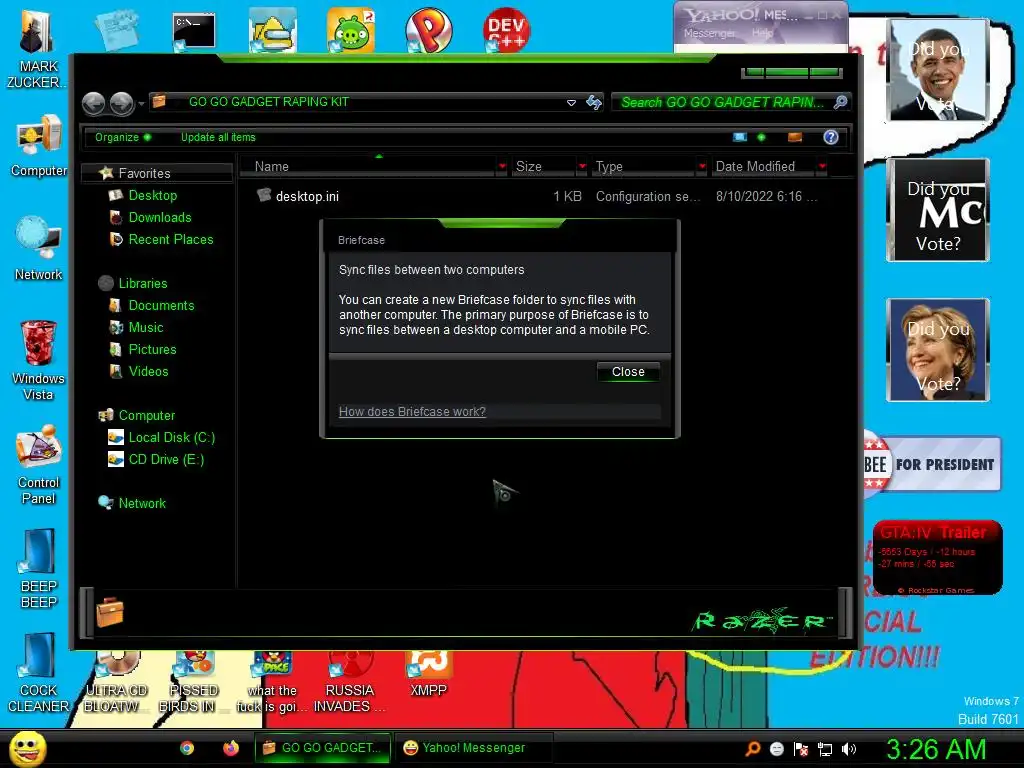Close the Briefcase dialog with the Close button
This screenshot has height=768, width=1024.
point(628,372)
